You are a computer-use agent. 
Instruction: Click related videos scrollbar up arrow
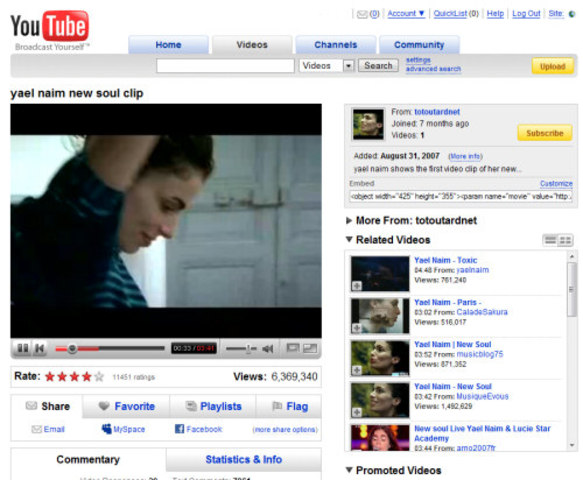[x=572, y=256]
